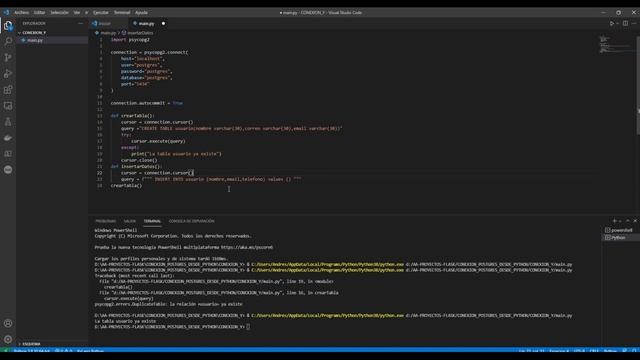This screenshot has height=360, width=640.
Task: Open the Ayuda menu
Action: click(141, 13)
